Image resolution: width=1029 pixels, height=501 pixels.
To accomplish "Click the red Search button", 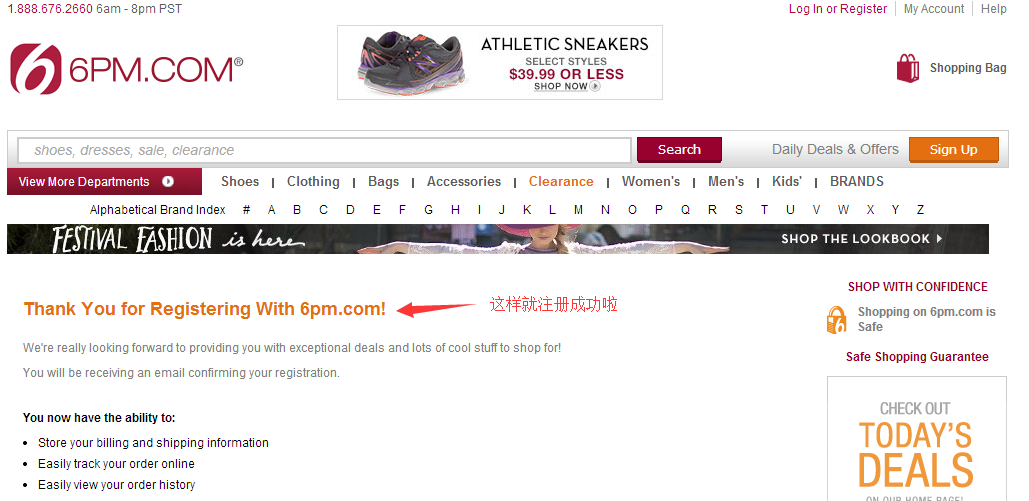I will tap(679, 150).
